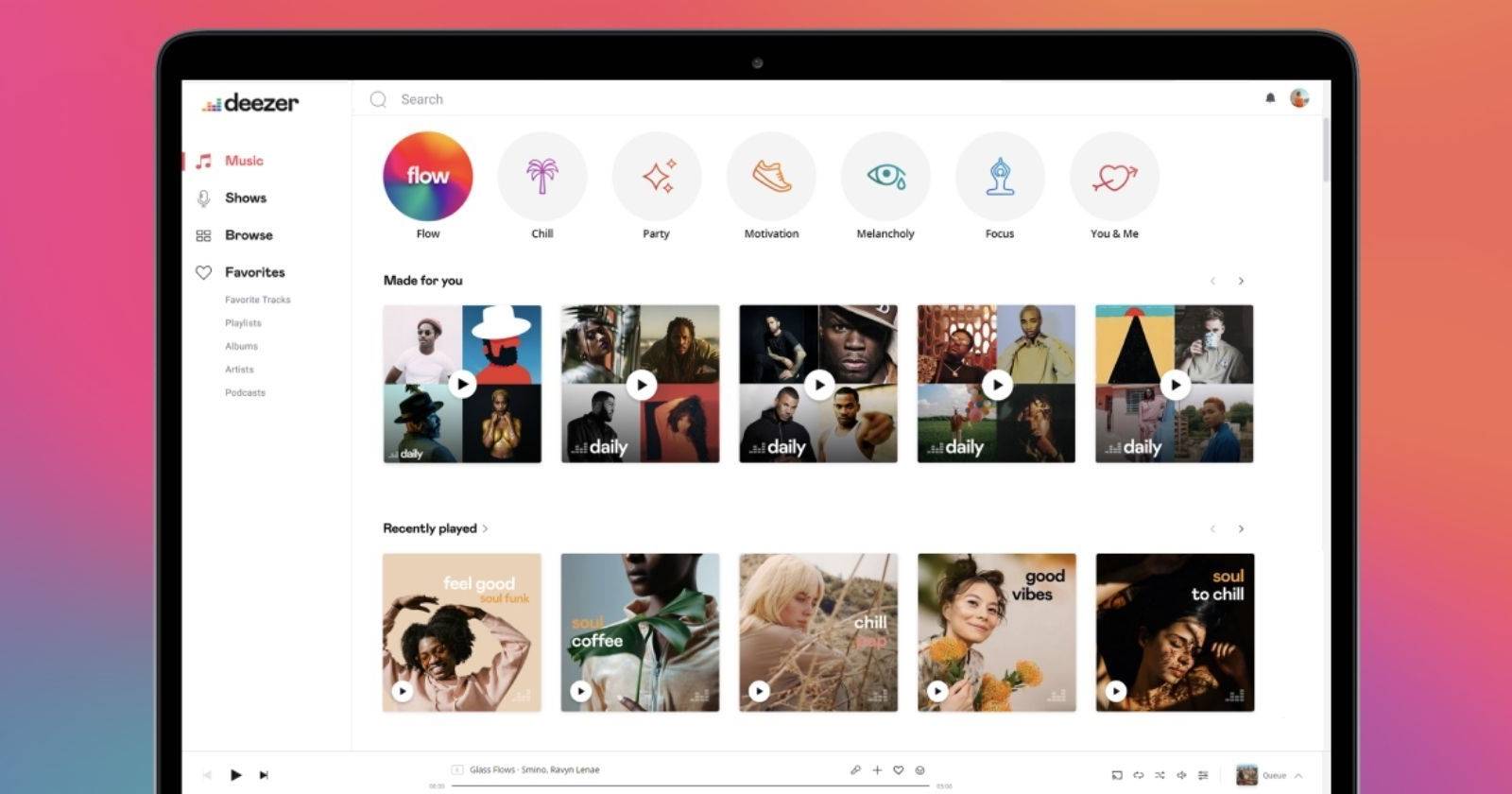Screen dimensions: 1512x794
Task: Click previous track button in player
Action: point(207,775)
